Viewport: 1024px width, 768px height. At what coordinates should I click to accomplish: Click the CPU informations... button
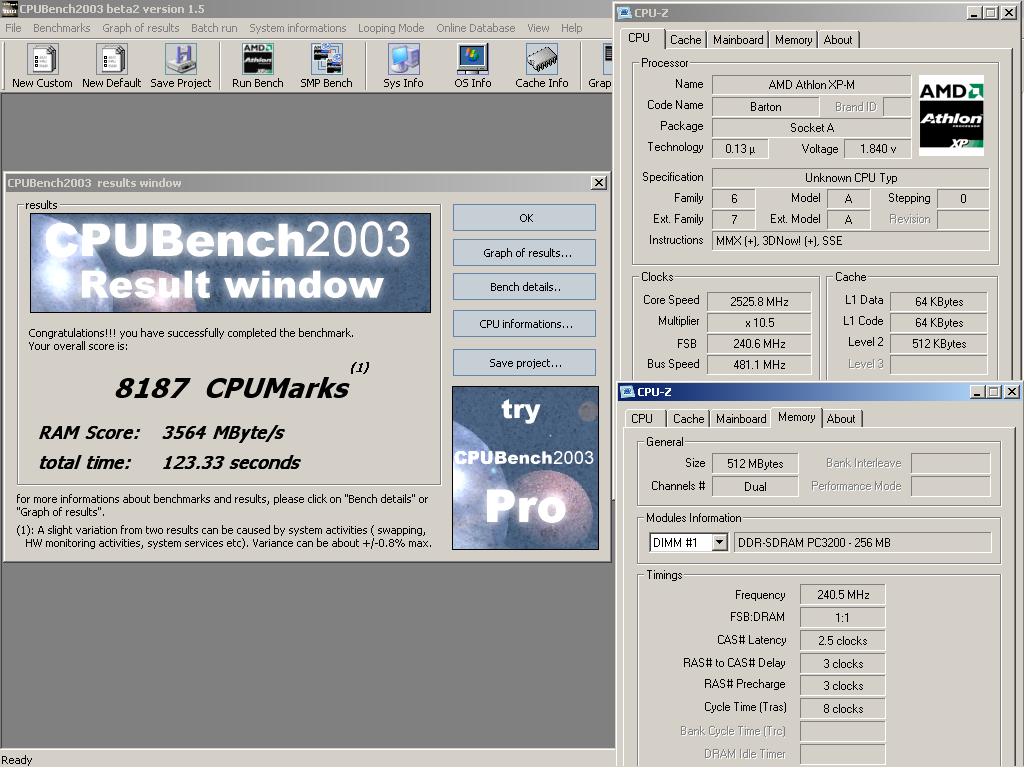(x=524, y=324)
